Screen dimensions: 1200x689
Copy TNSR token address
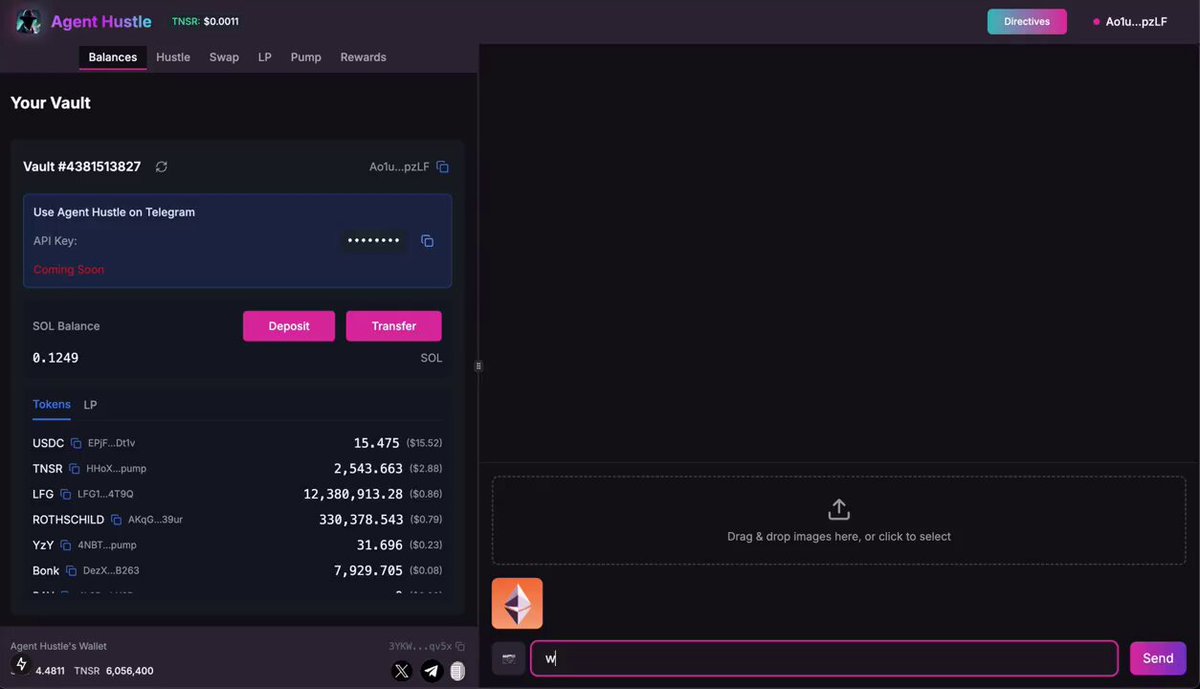(74, 469)
